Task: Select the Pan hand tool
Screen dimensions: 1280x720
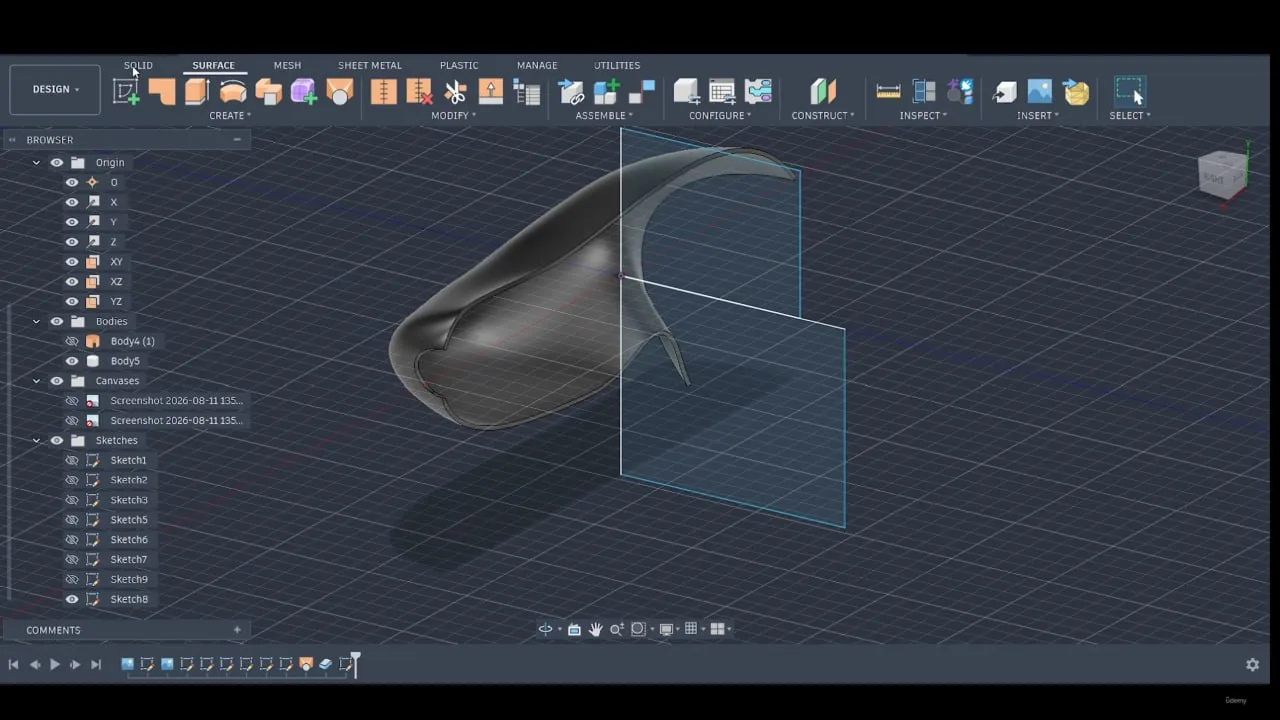Action: point(596,629)
